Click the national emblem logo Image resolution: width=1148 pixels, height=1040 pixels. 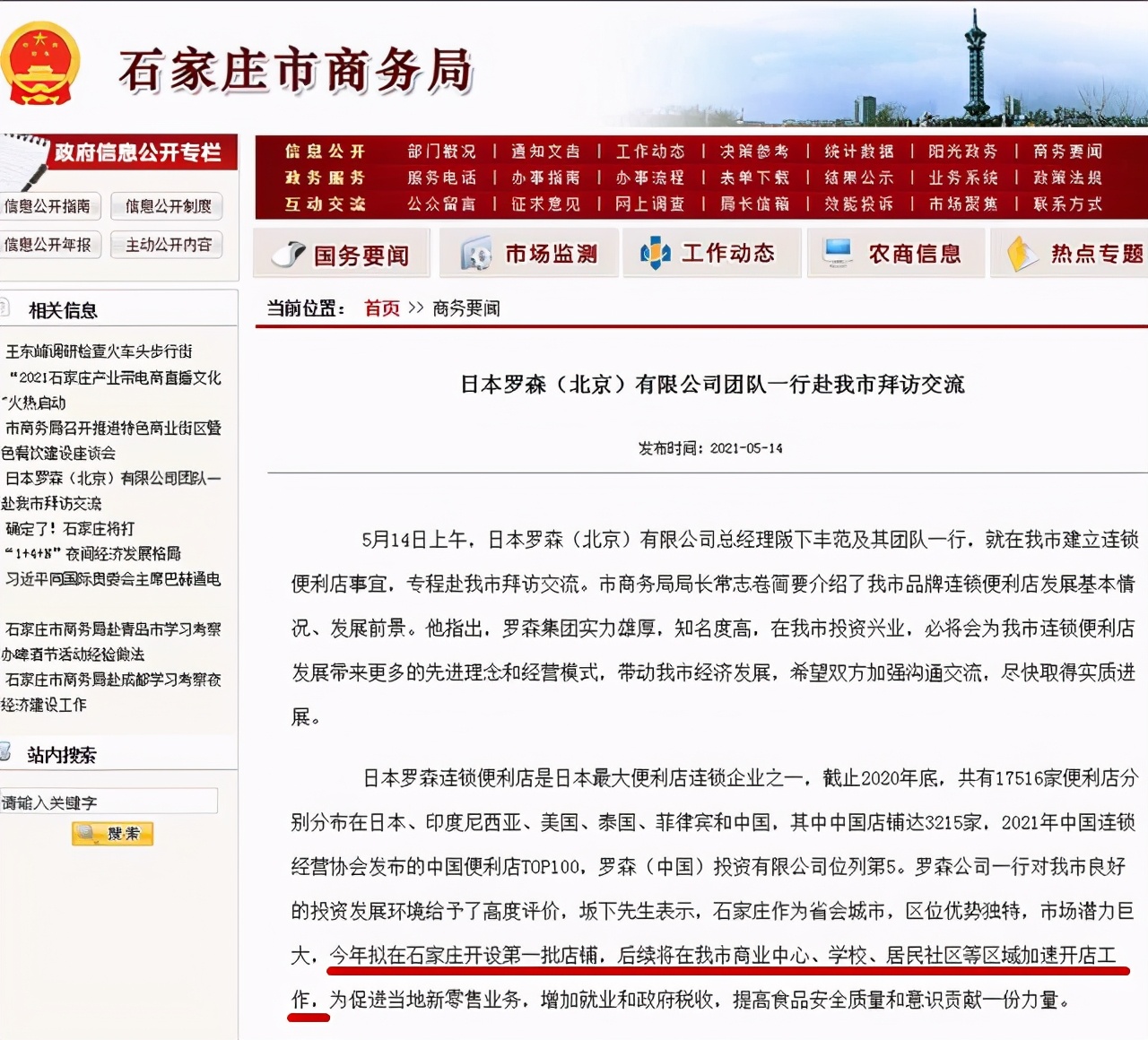click(x=39, y=61)
